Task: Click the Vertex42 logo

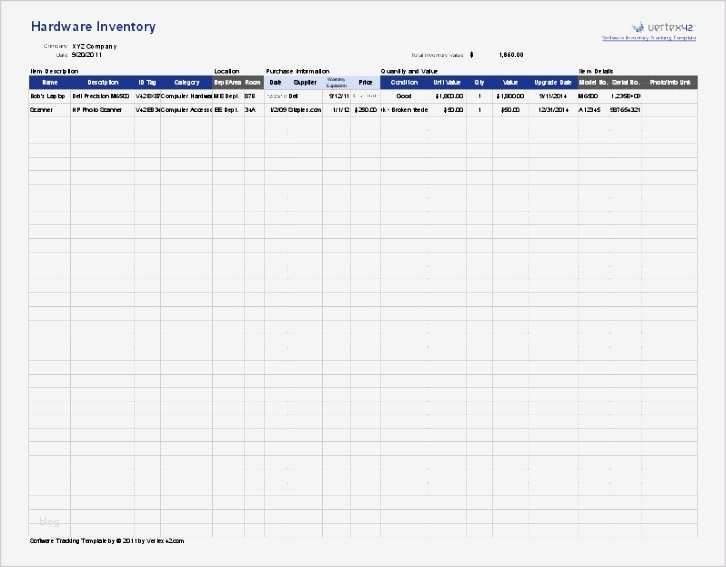Action: tap(663, 27)
